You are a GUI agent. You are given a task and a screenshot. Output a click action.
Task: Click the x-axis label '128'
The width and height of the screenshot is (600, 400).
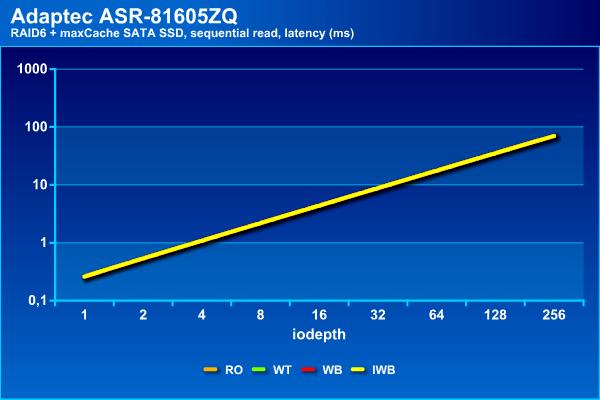pyautogui.click(x=495, y=315)
